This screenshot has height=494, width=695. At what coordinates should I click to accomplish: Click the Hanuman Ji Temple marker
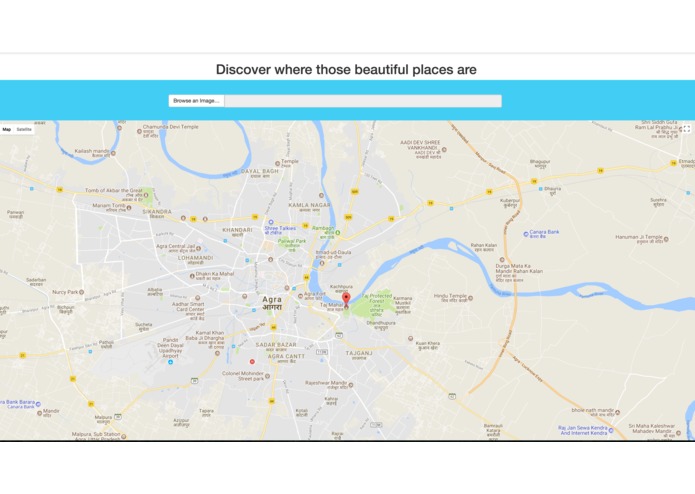pos(666,239)
